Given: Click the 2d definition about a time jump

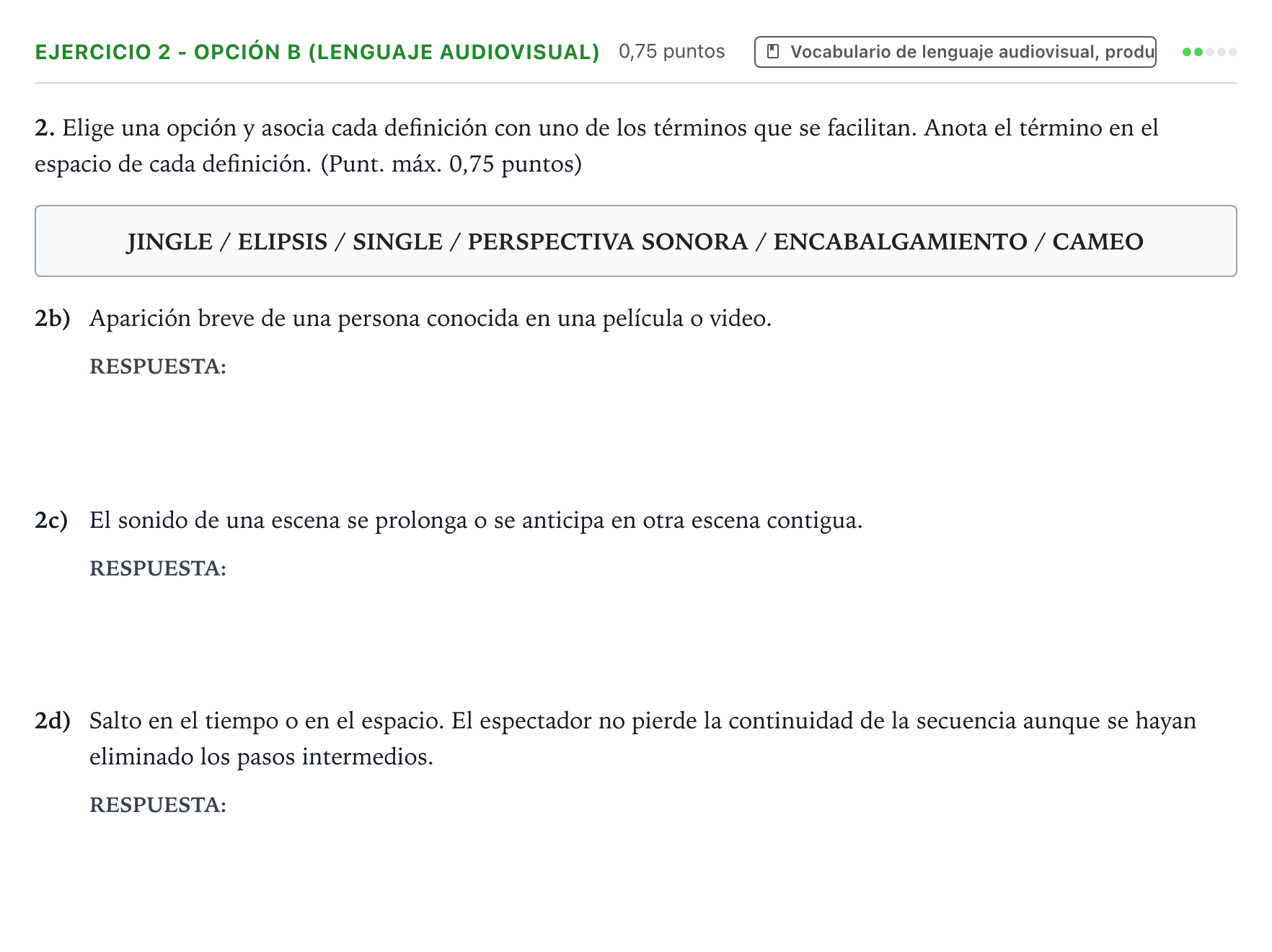Looking at the screenshot, I should pos(642,739).
